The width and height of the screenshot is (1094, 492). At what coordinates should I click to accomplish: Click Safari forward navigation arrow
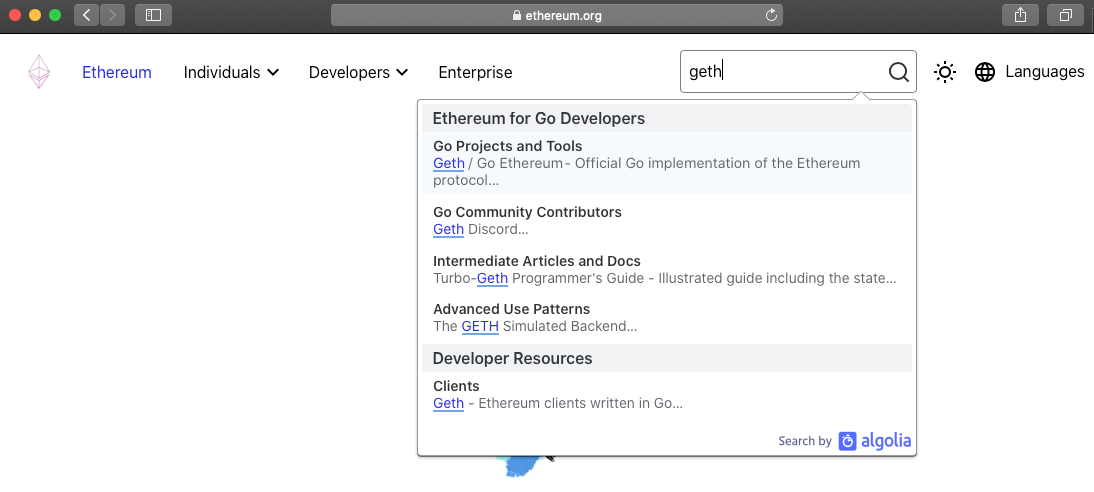(x=112, y=15)
